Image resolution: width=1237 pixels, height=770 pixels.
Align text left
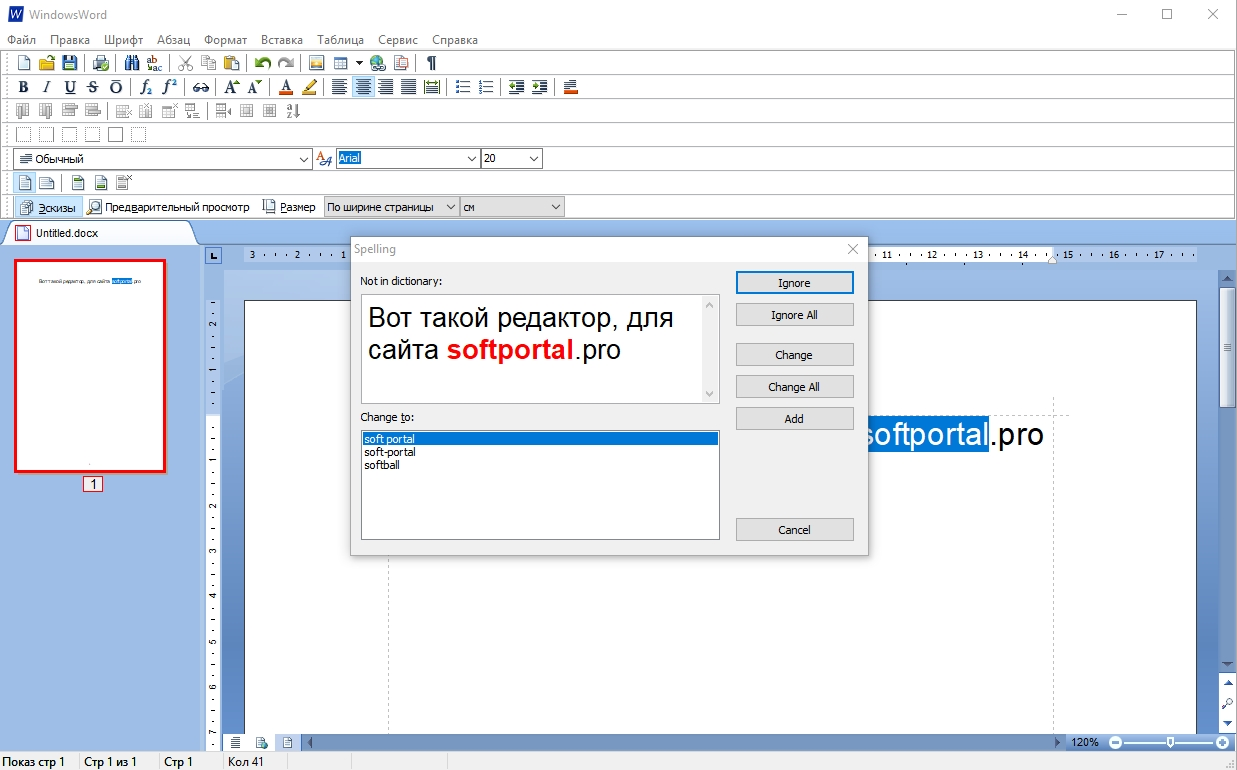tap(340, 87)
